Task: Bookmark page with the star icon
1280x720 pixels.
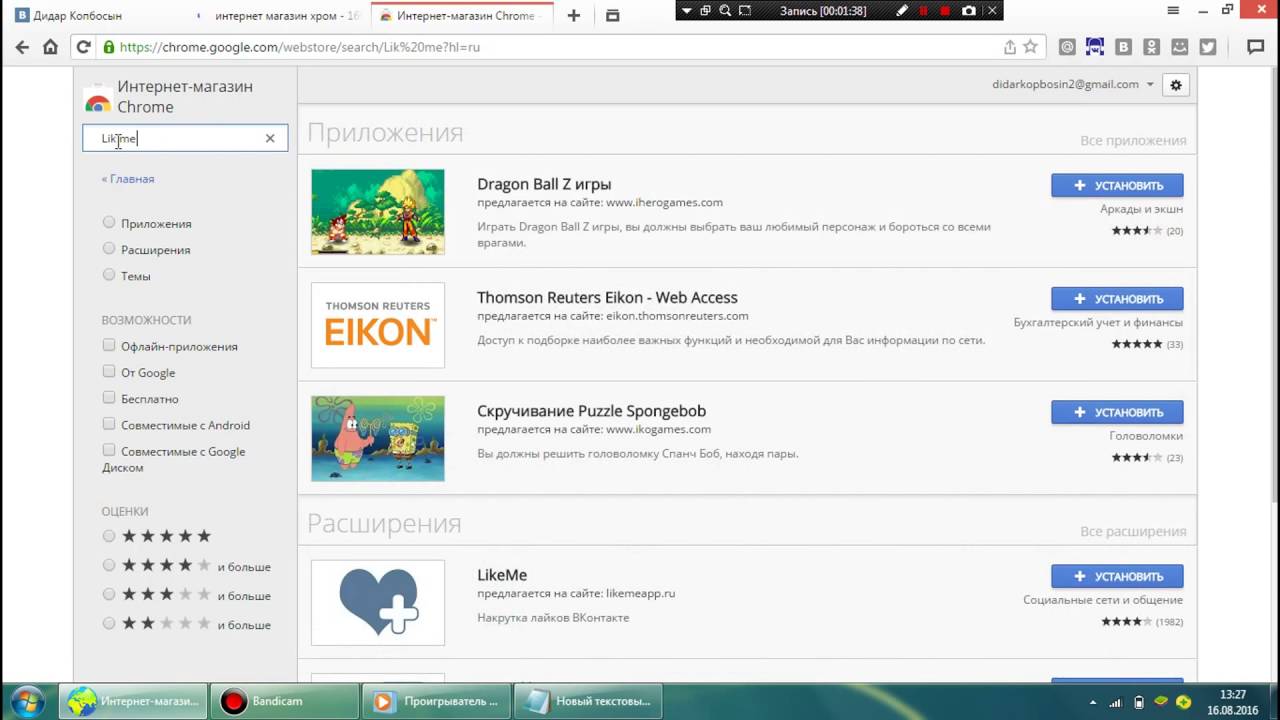Action: point(1031,47)
